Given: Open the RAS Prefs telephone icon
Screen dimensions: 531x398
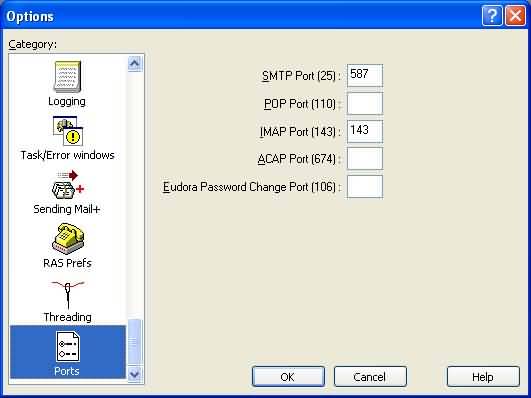Looking at the screenshot, I should (x=68, y=239).
